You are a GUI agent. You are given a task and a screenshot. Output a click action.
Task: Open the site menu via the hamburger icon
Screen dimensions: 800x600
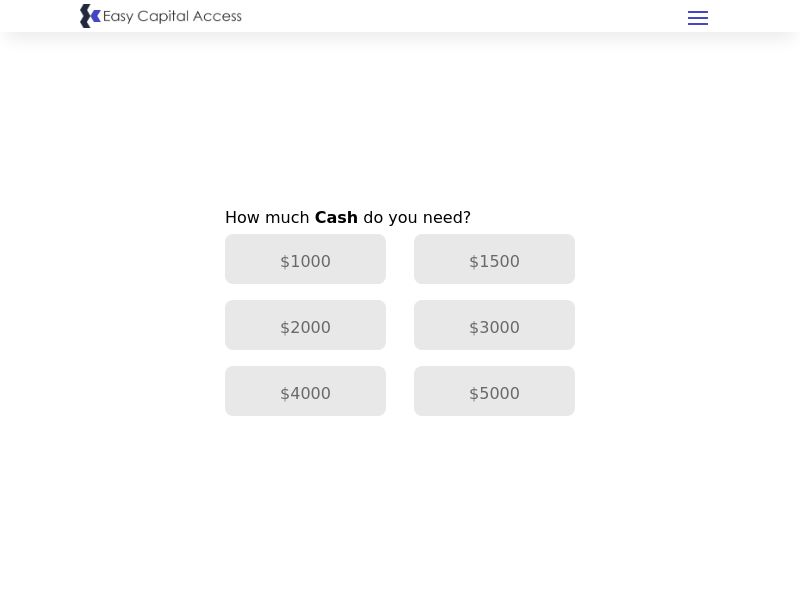point(698,18)
